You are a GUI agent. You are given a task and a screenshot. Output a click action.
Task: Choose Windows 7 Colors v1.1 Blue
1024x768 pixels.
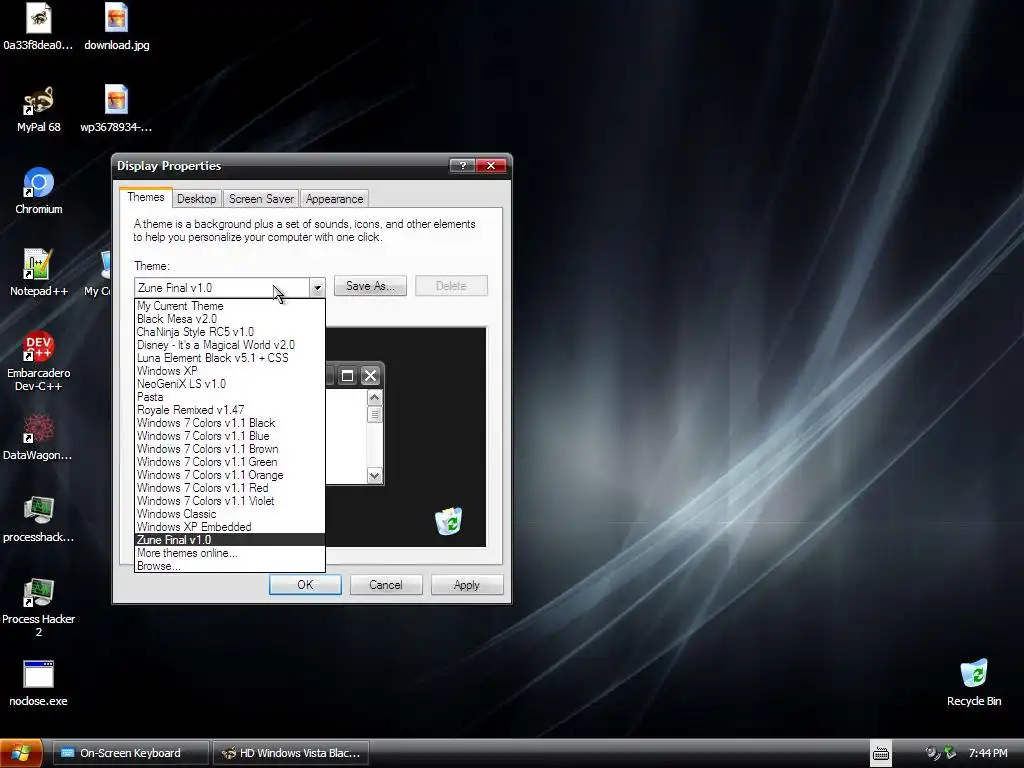tap(229, 436)
